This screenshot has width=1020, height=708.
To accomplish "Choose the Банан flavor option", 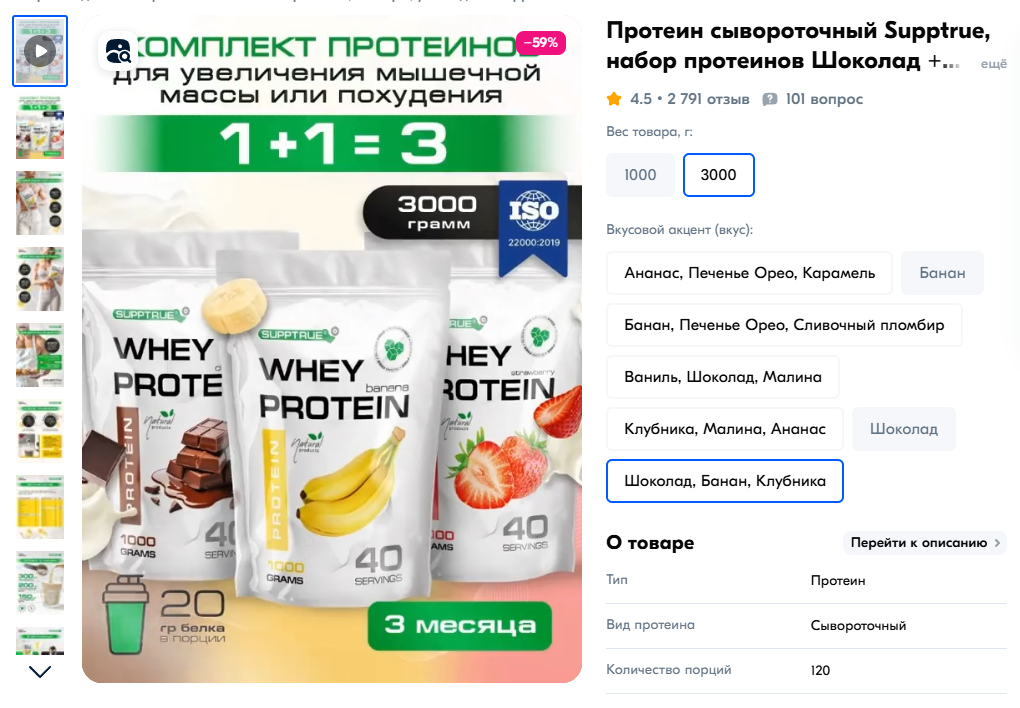I will [x=942, y=273].
